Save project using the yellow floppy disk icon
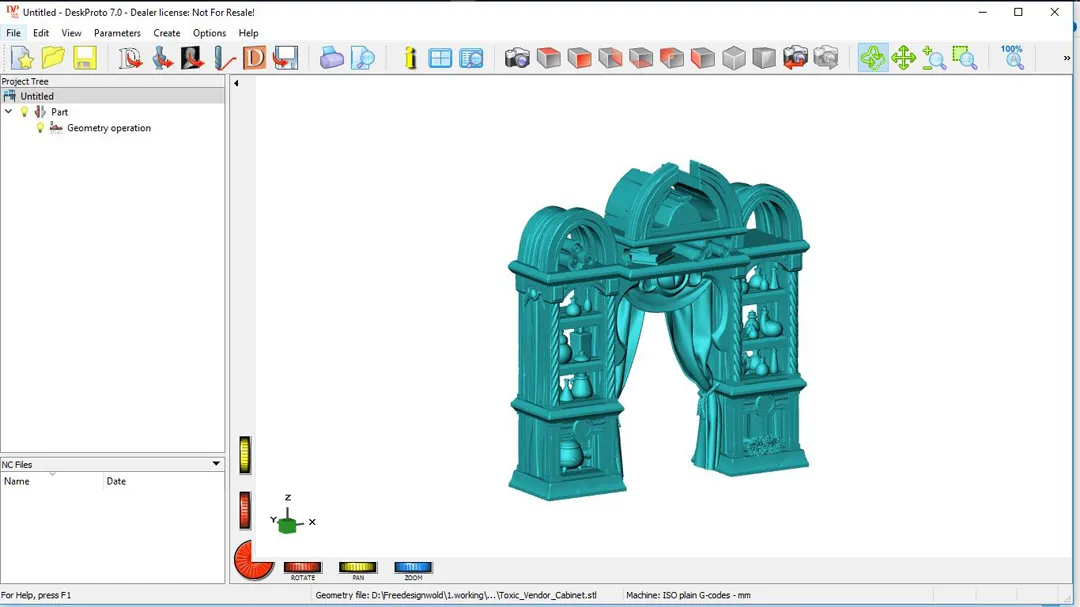This screenshot has width=1080, height=607. (84, 58)
